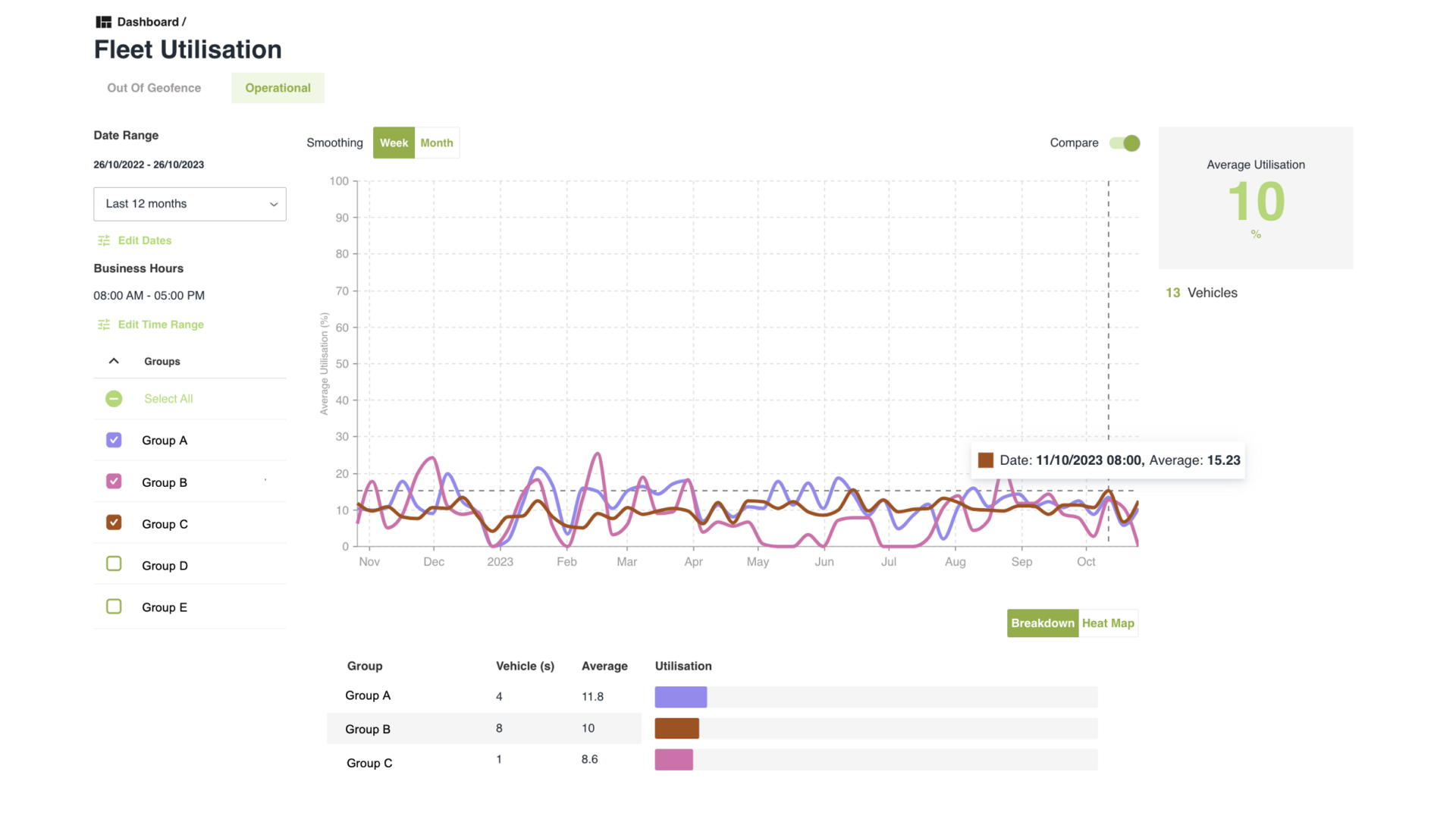The image size is (1456, 819).
Task: Click the Edit Dates link
Action: click(x=145, y=240)
